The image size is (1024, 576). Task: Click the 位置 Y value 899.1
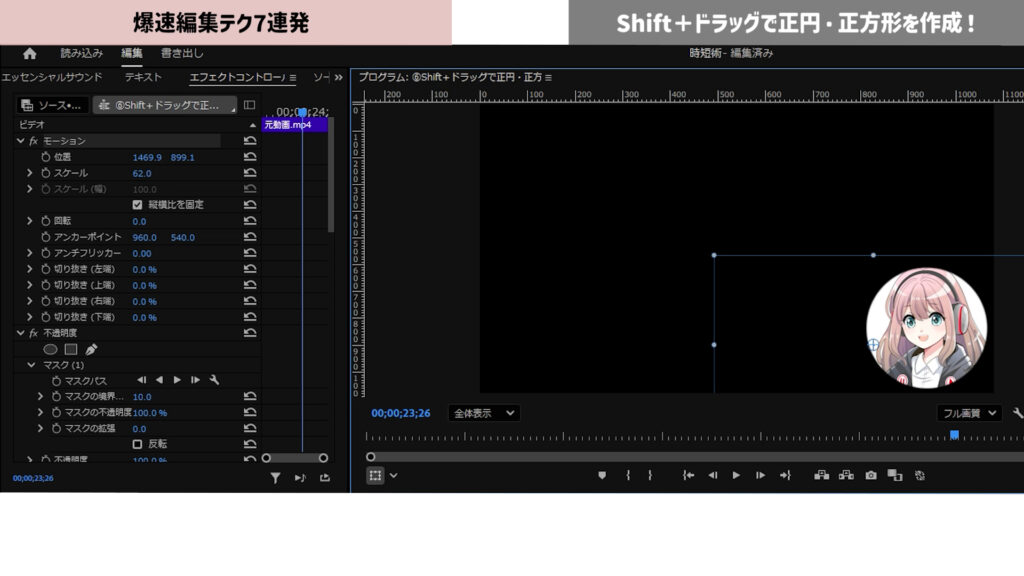click(182, 157)
